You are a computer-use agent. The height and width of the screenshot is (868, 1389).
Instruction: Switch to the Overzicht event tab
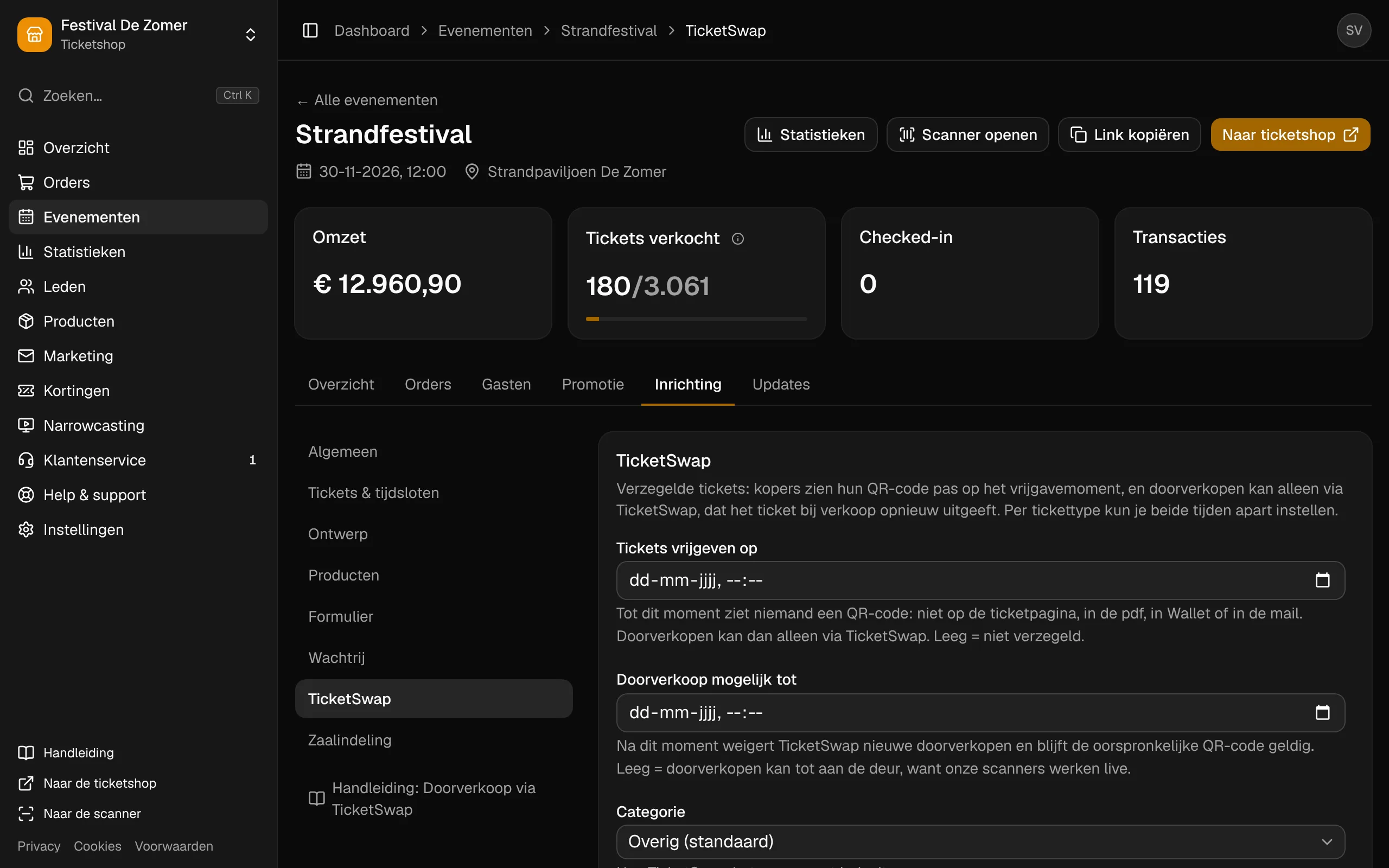click(341, 385)
